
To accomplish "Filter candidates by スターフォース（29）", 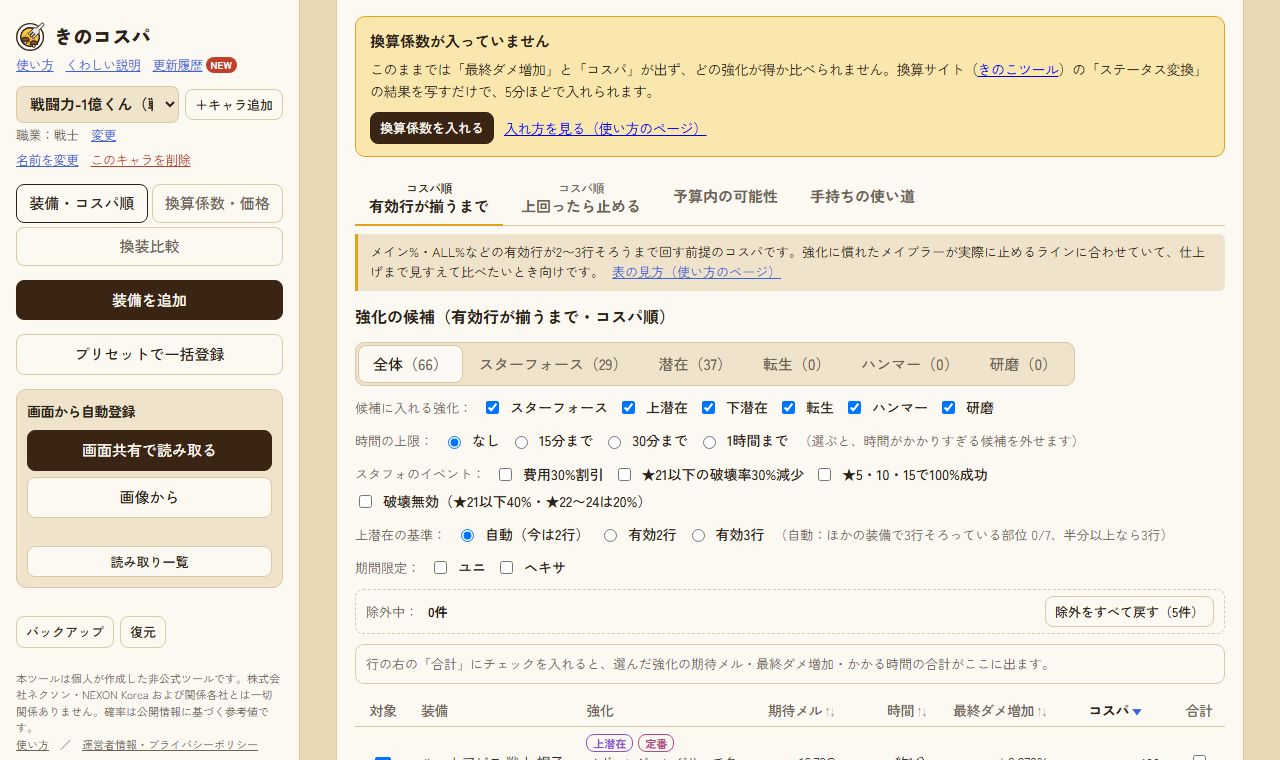I will point(549,365).
